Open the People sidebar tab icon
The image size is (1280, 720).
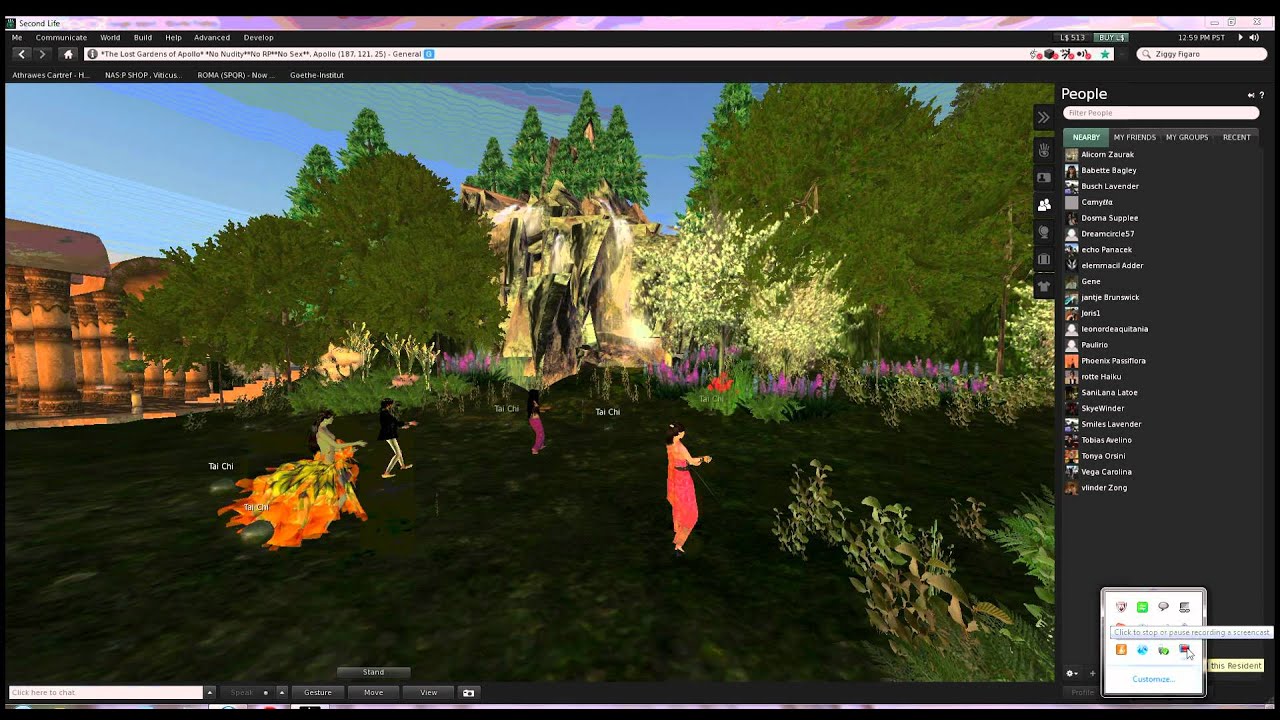(1044, 204)
